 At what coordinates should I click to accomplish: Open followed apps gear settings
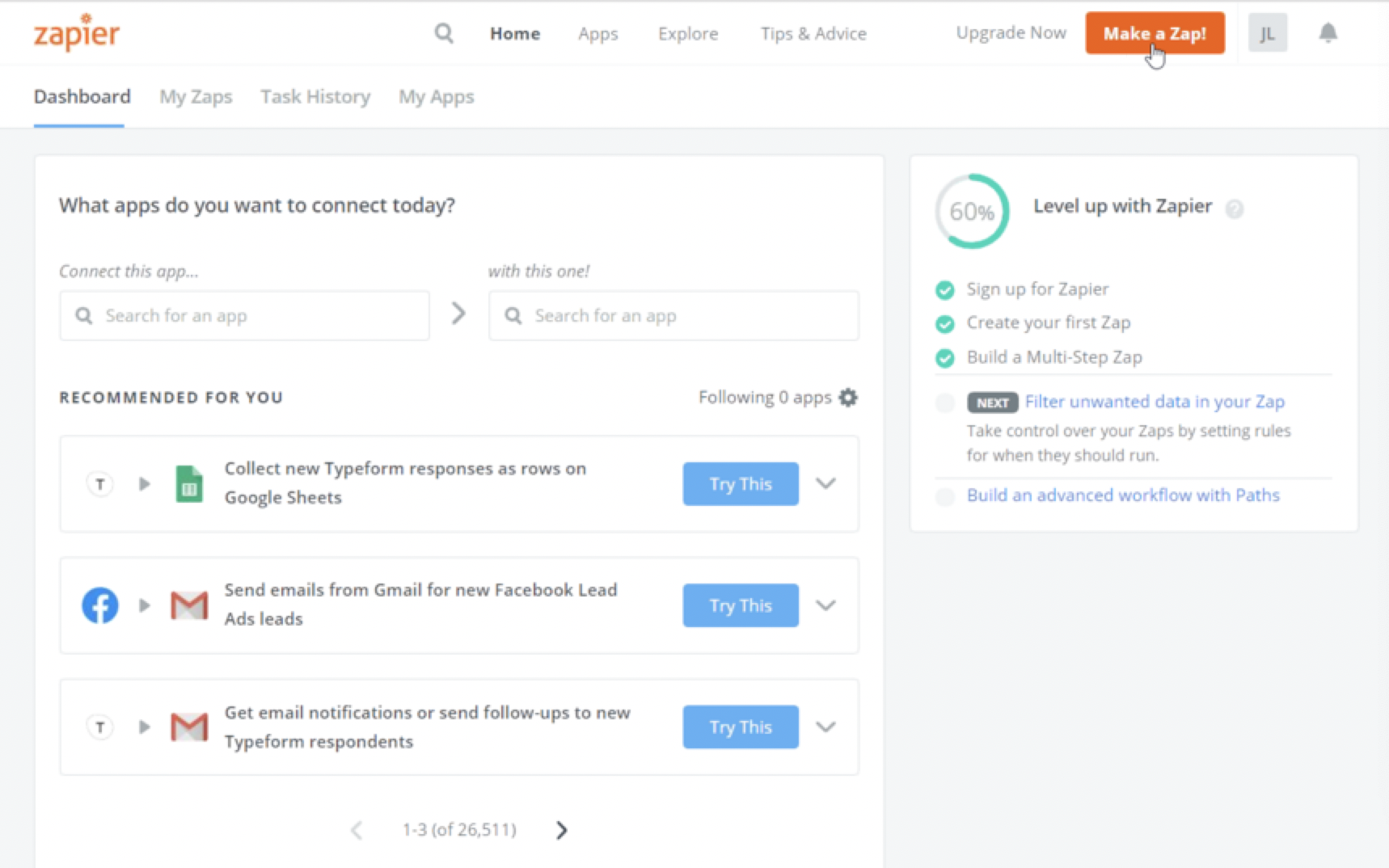tap(848, 398)
